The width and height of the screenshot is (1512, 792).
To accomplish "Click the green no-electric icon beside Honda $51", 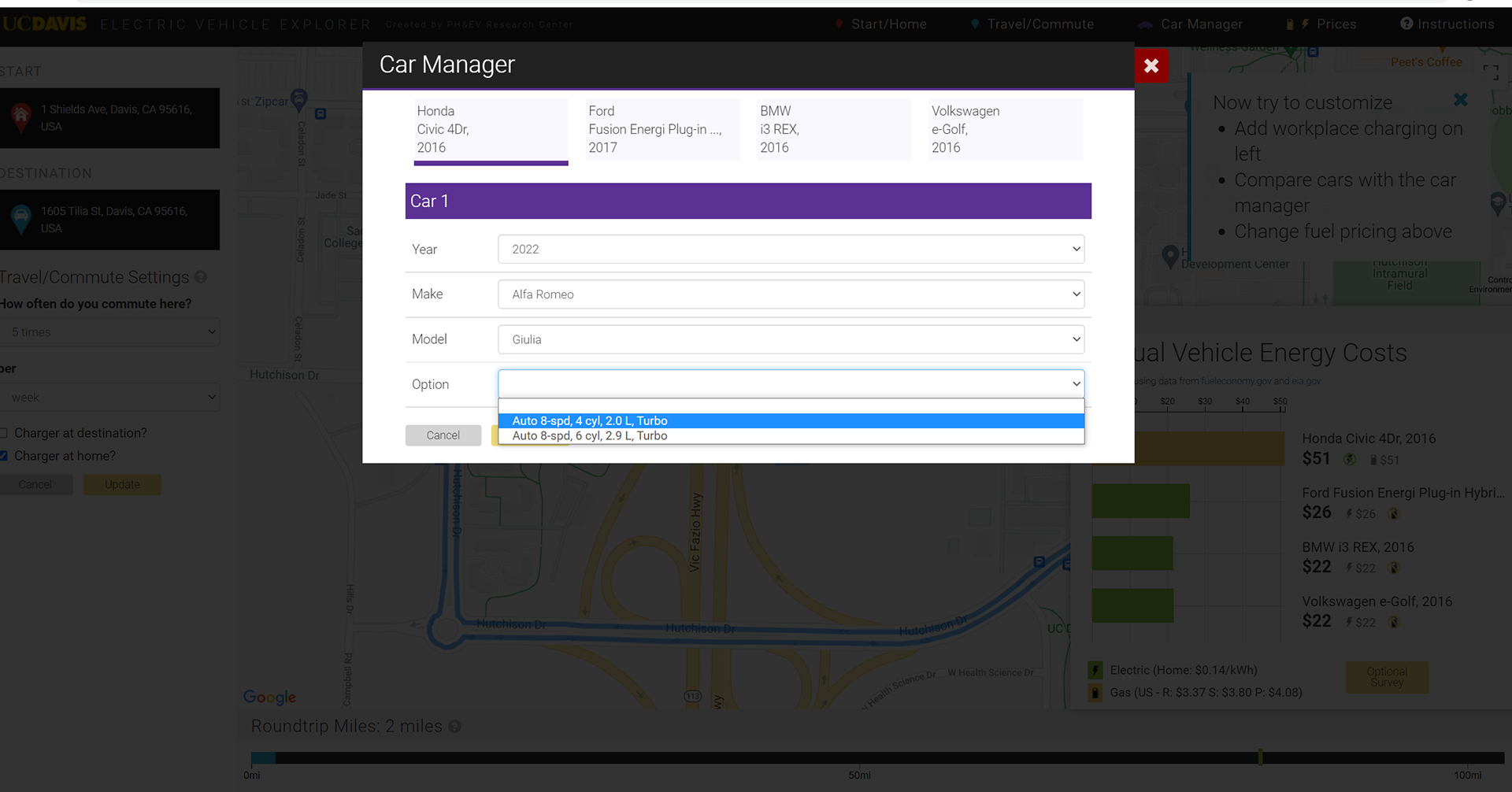I will (1350, 459).
